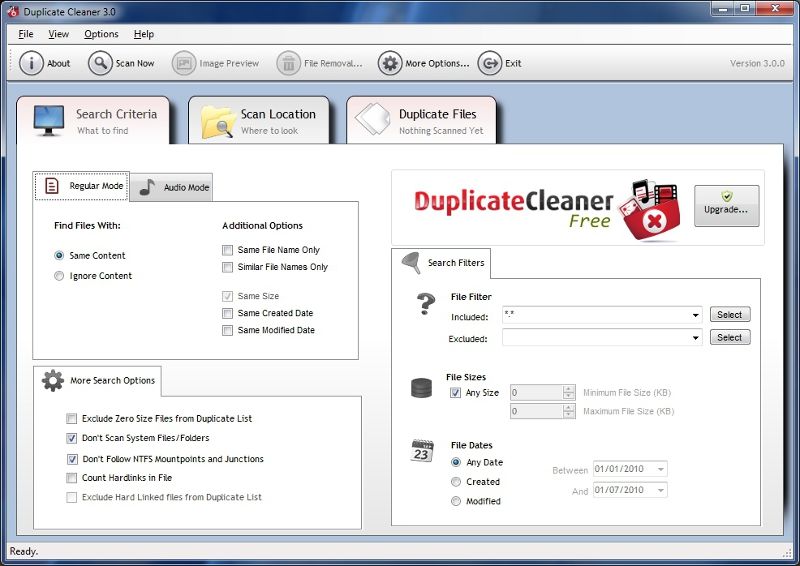Screen dimensions: 800x566
Task: Click Select button beside Excluded filter
Action: click(729, 338)
